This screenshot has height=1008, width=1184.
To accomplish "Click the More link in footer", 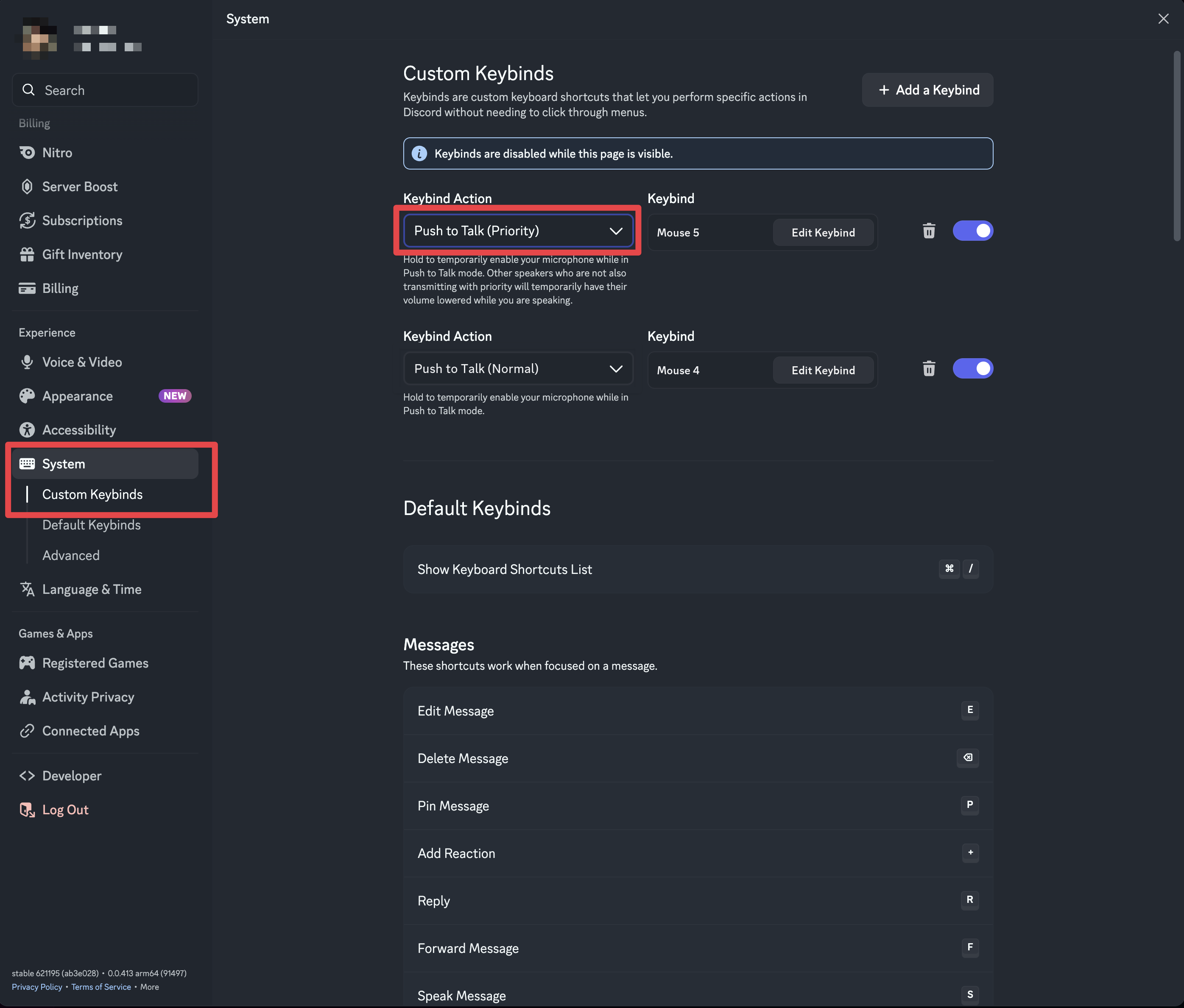I will tap(149, 987).
